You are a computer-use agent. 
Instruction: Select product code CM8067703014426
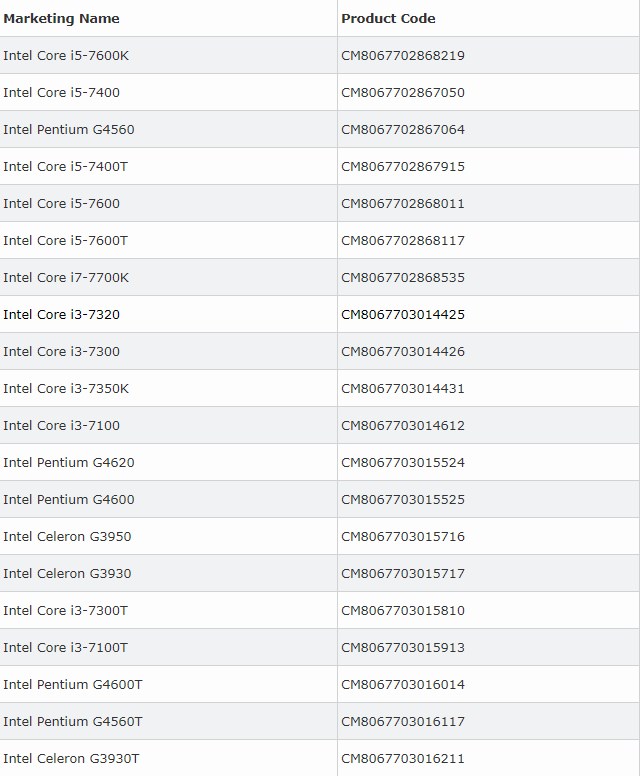403,352
